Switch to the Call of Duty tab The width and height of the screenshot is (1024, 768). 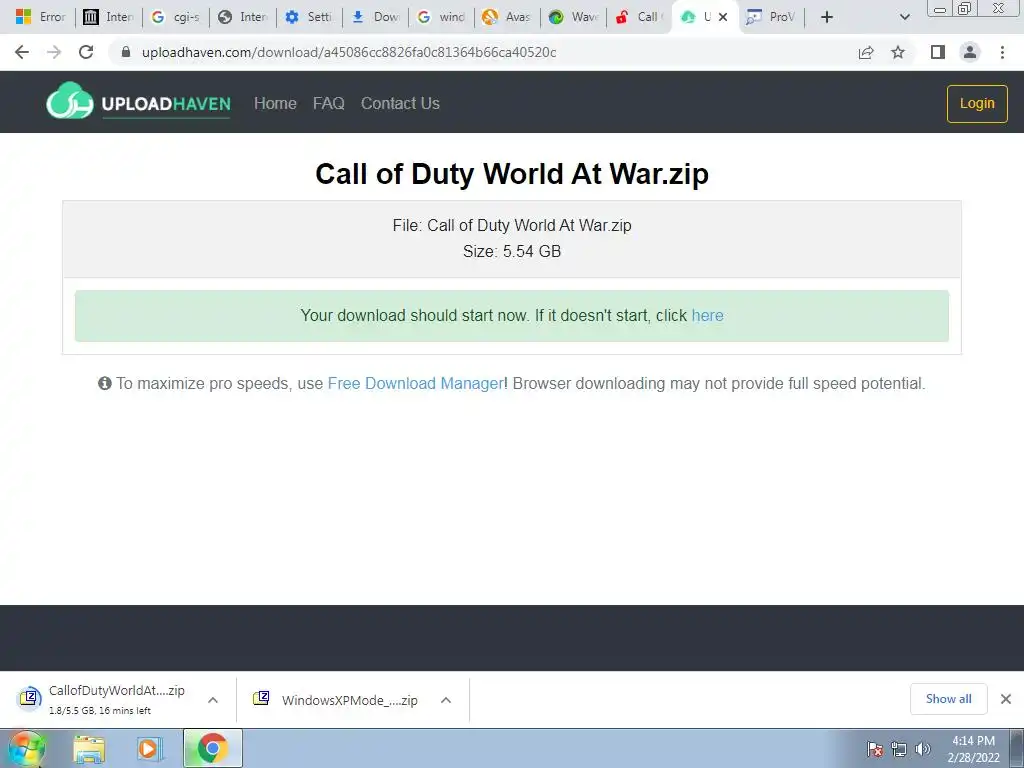pos(640,17)
